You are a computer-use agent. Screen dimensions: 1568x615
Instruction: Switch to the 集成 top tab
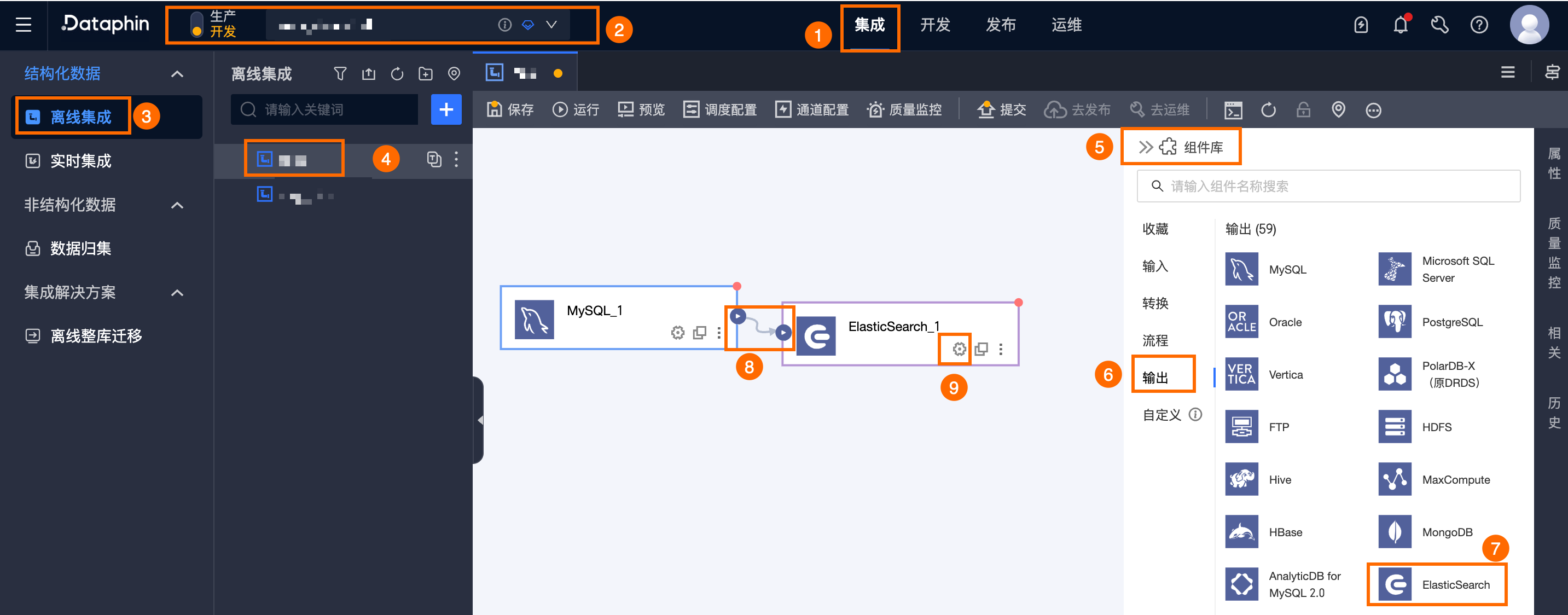pyautogui.click(x=869, y=25)
